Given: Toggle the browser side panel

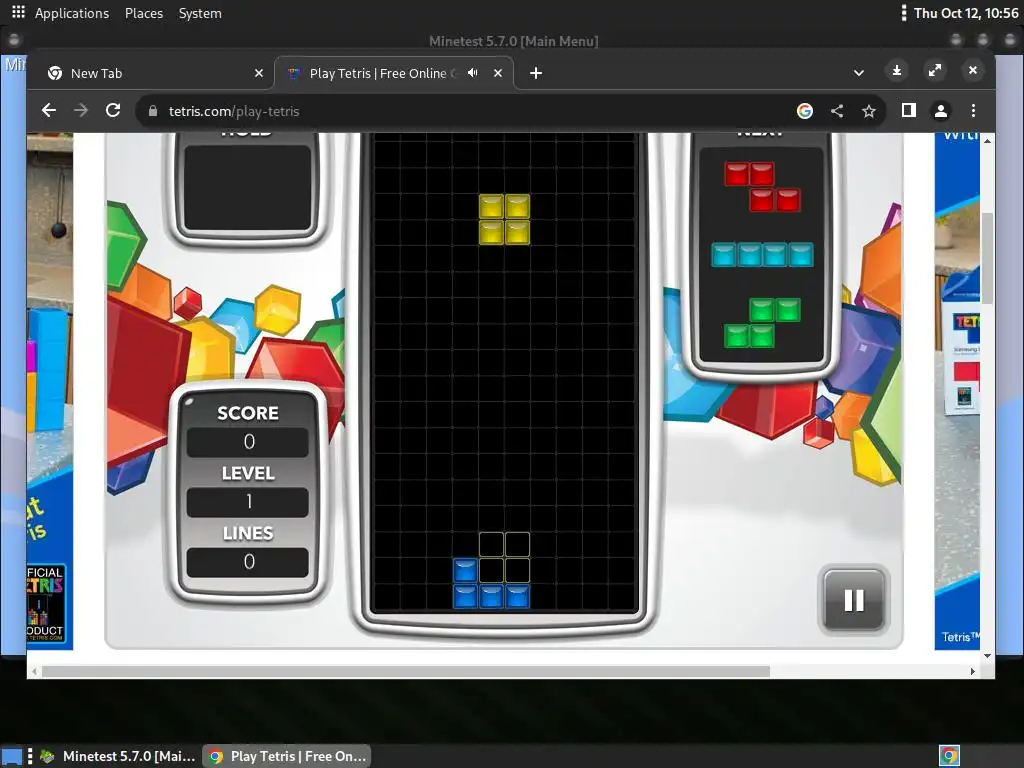Looking at the screenshot, I should tap(908, 110).
